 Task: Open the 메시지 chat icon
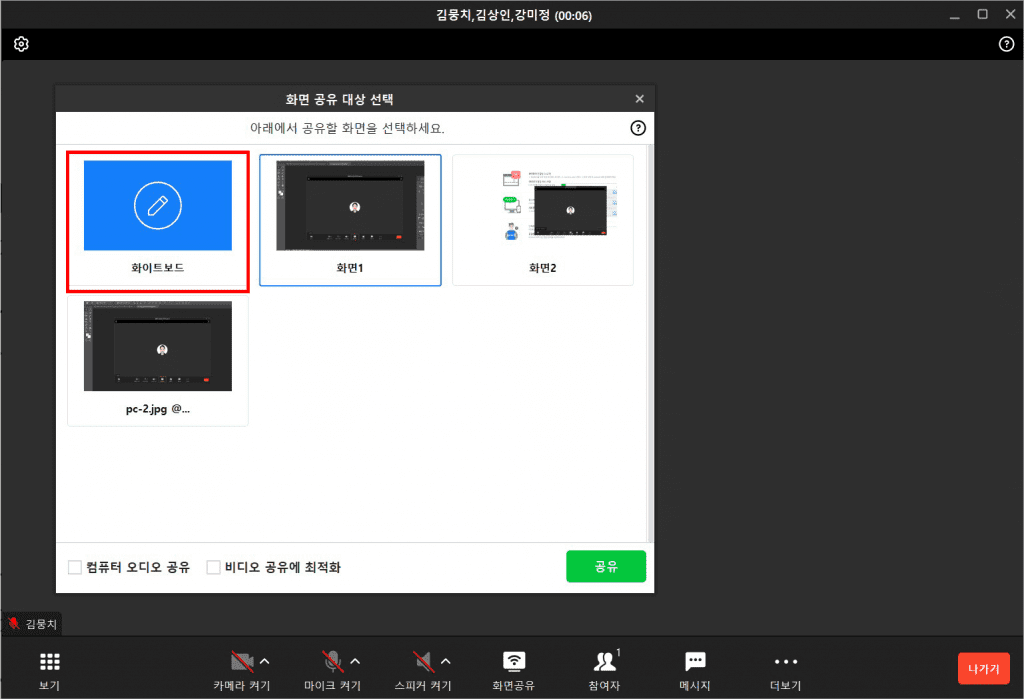coord(694,661)
